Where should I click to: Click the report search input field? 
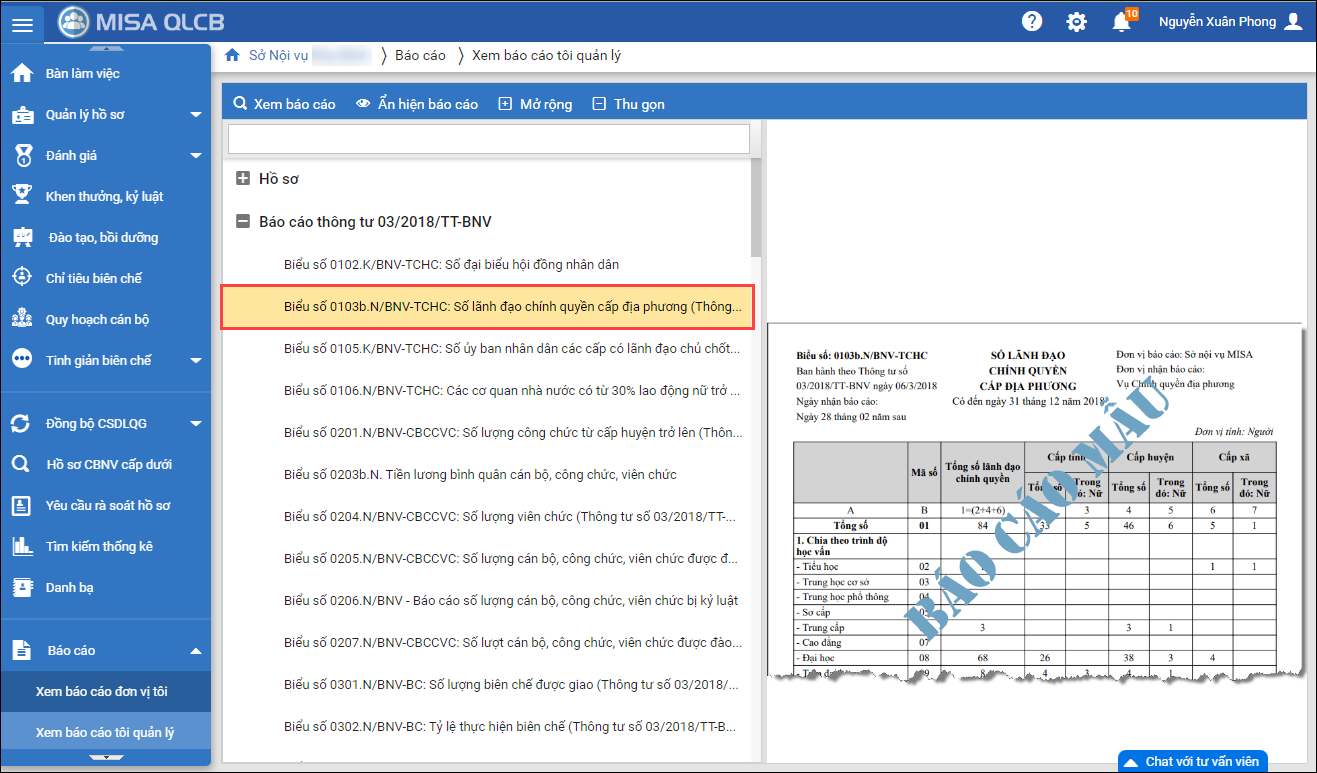(x=488, y=138)
